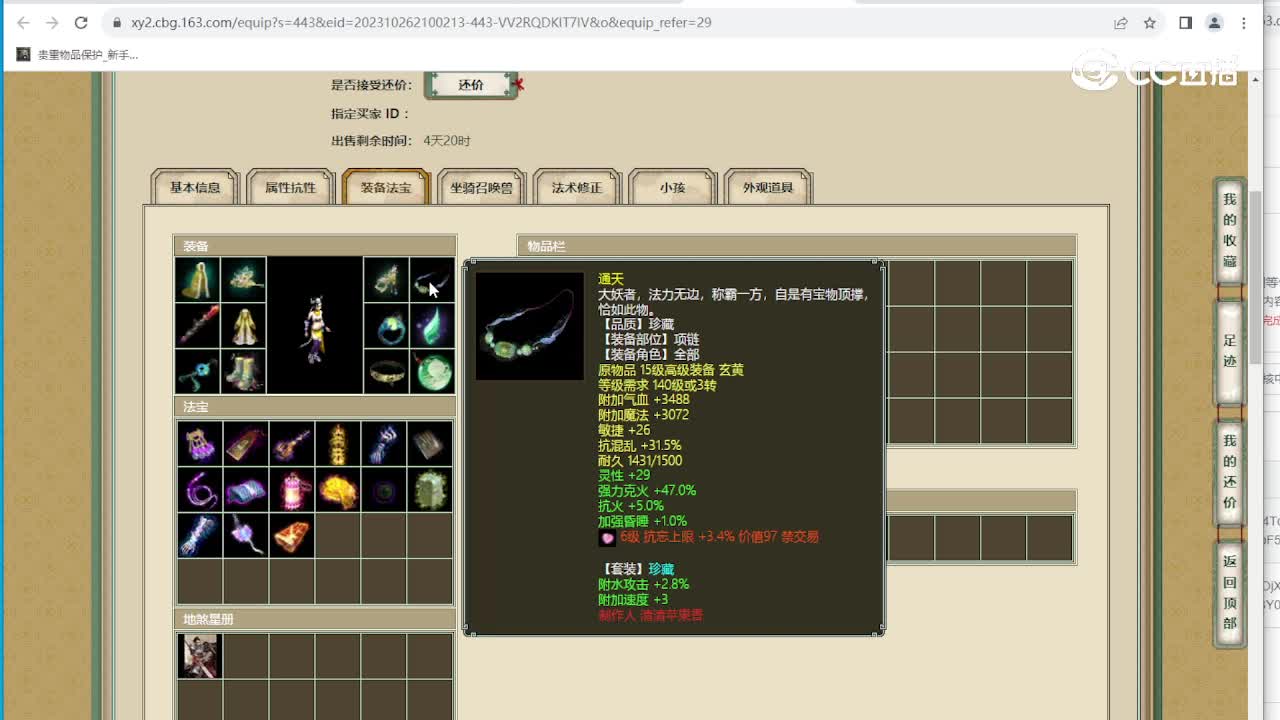
Task: Select the orange brick 法宝 icon
Action: [x=292, y=536]
